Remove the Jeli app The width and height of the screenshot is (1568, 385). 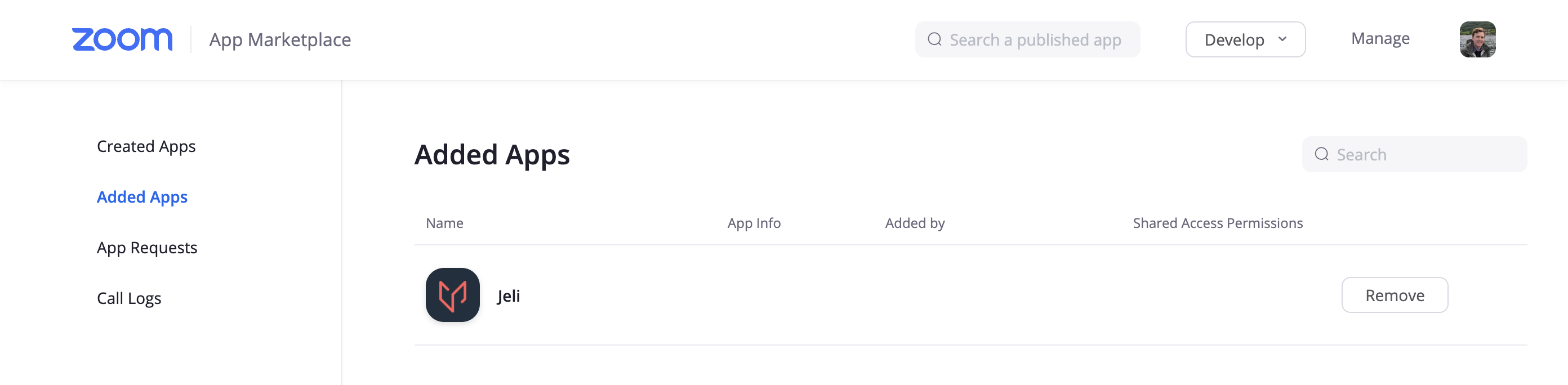pyautogui.click(x=1395, y=295)
